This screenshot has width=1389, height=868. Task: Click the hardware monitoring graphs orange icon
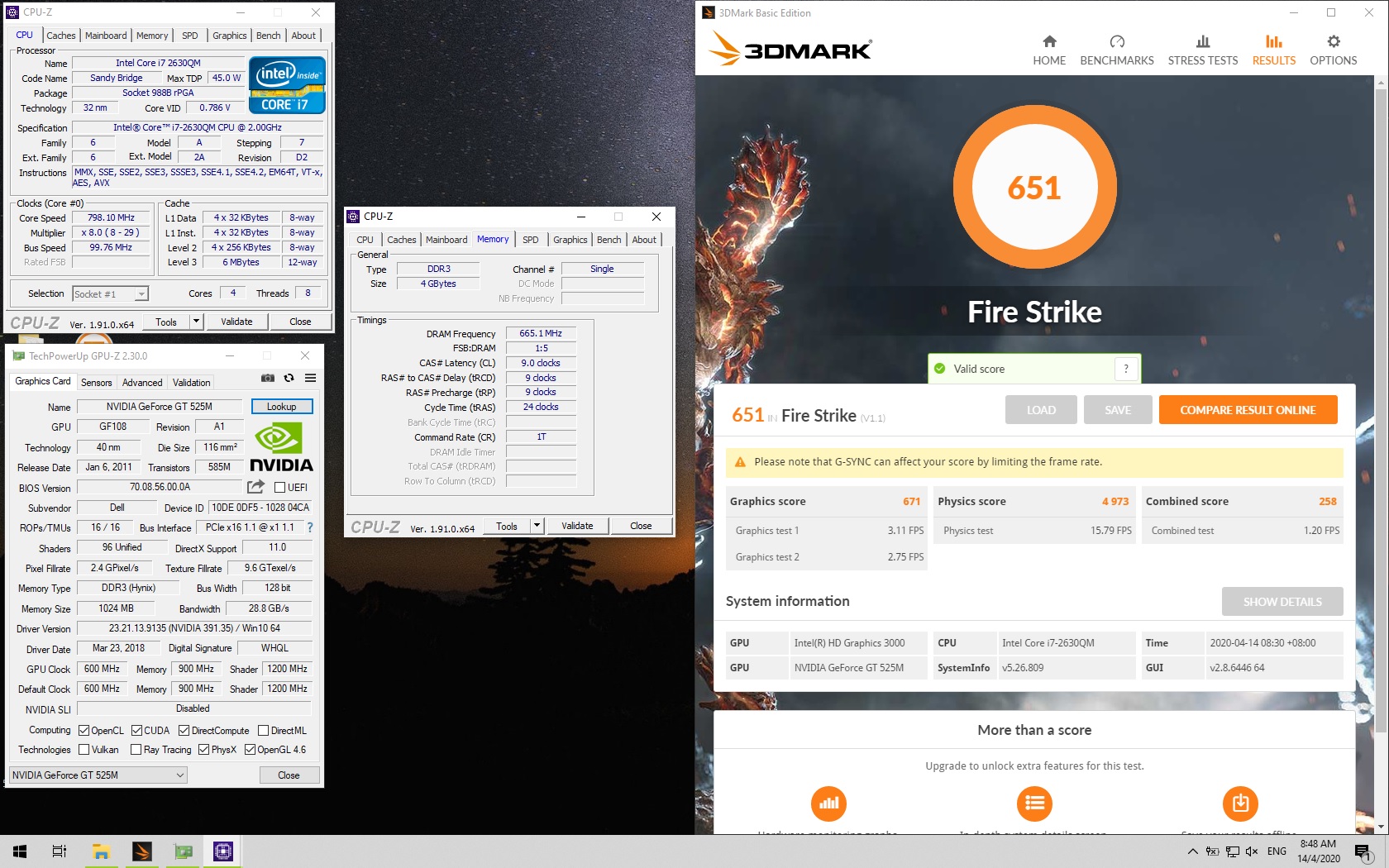tap(828, 803)
